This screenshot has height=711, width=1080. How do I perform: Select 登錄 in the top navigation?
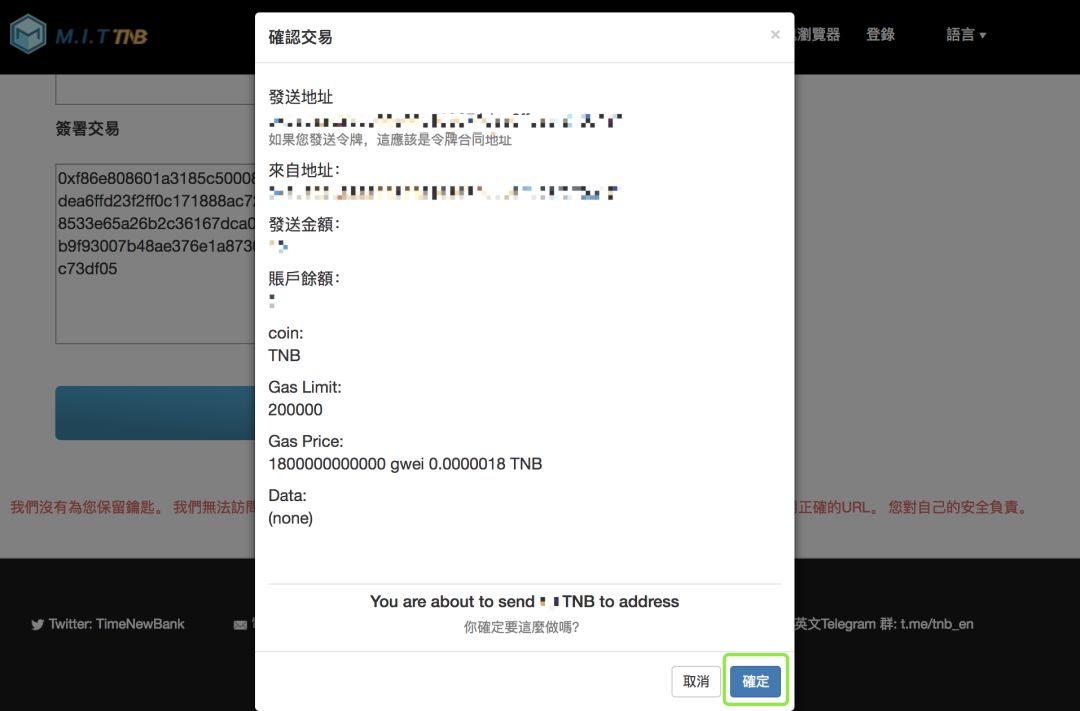point(880,33)
